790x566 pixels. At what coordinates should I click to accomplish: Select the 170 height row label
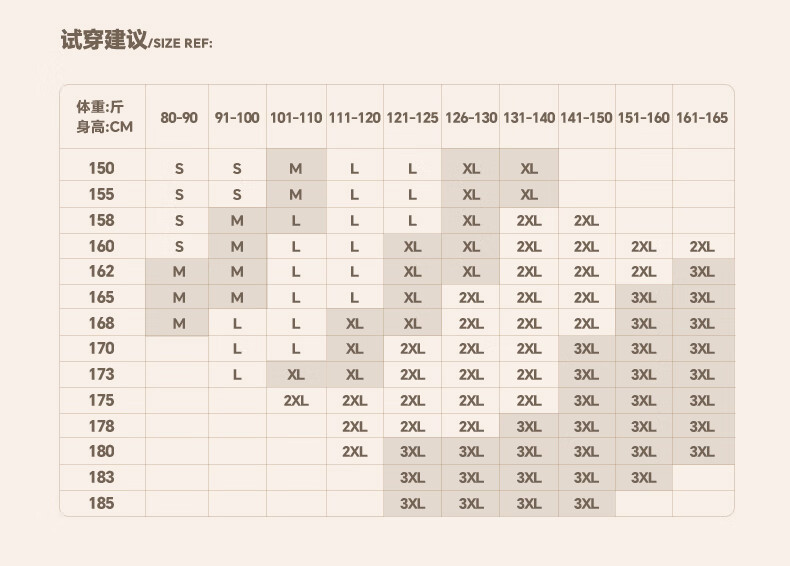click(102, 348)
